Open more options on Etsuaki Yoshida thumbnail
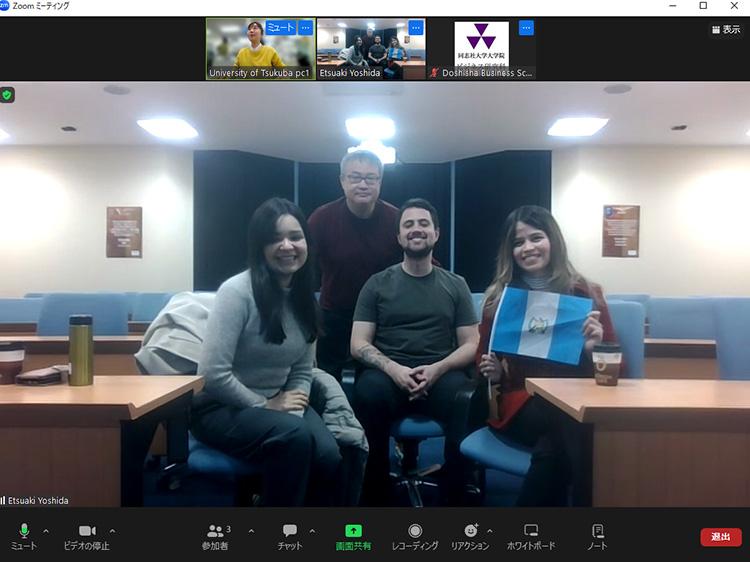This screenshot has height=562, width=750. pos(416,28)
